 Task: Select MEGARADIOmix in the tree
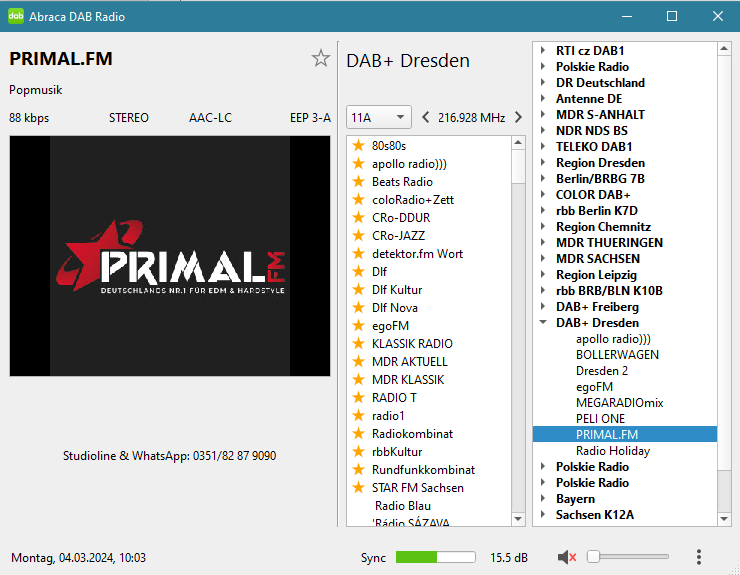click(x=619, y=403)
